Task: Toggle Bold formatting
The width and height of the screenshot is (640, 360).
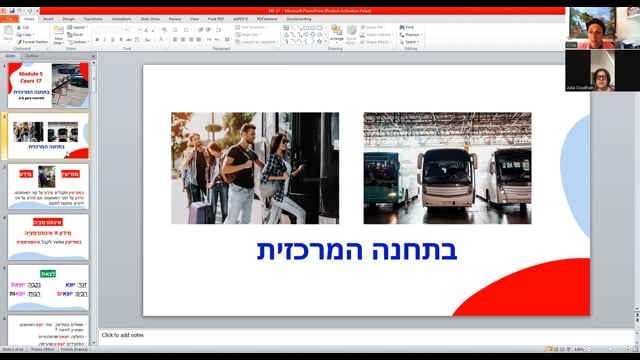Action: click(x=97, y=40)
